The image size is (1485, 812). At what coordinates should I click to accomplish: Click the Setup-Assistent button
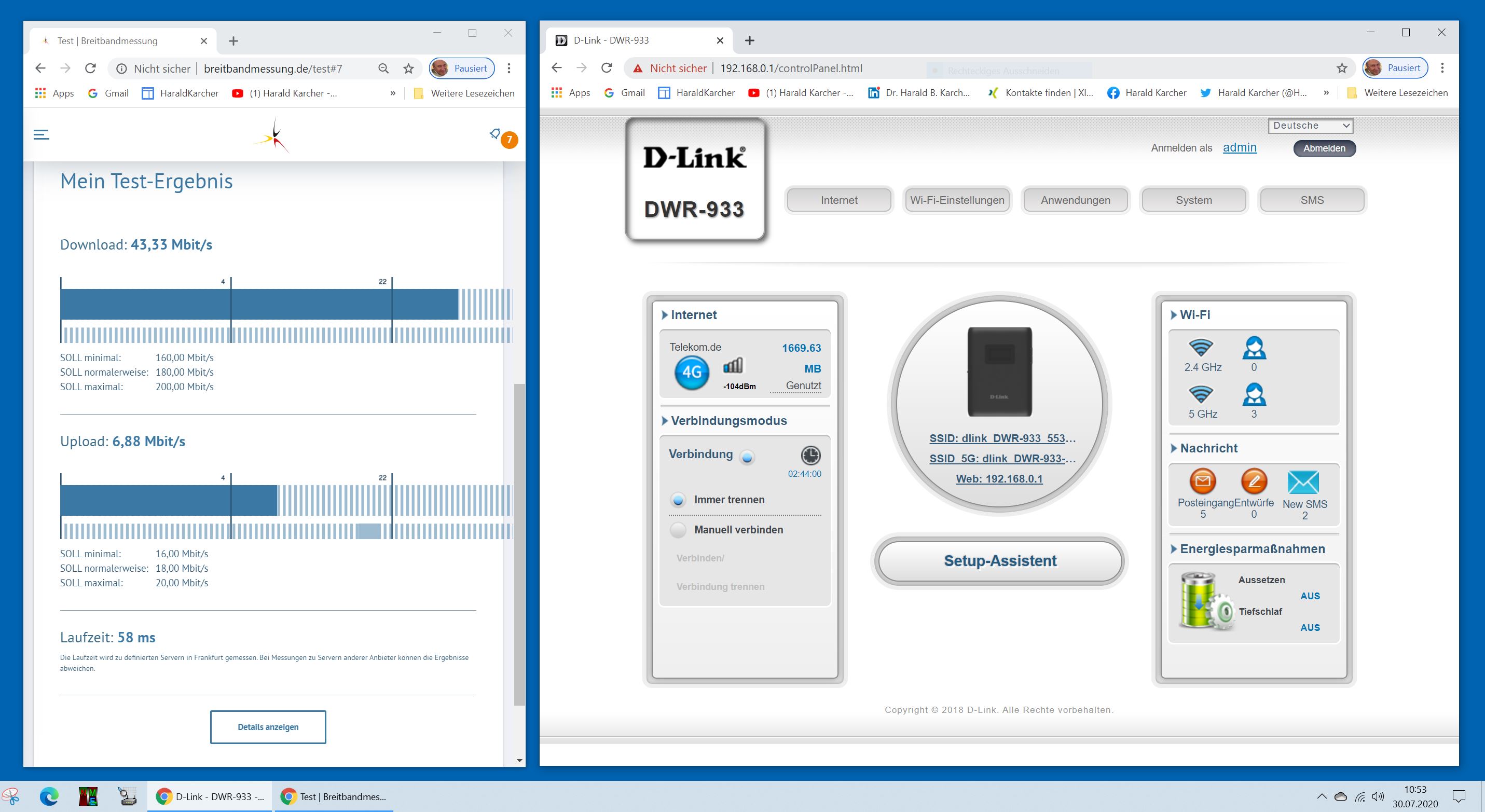[999, 561]
